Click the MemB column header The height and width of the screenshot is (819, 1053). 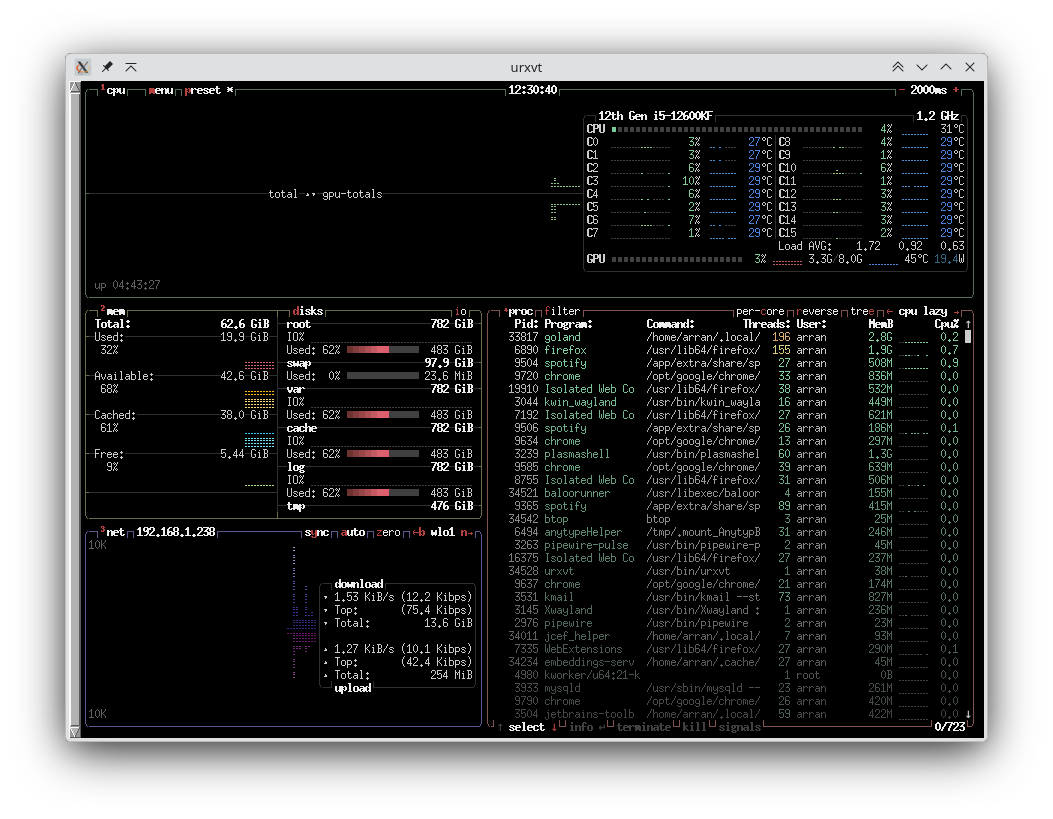click(x=880, y=324)
